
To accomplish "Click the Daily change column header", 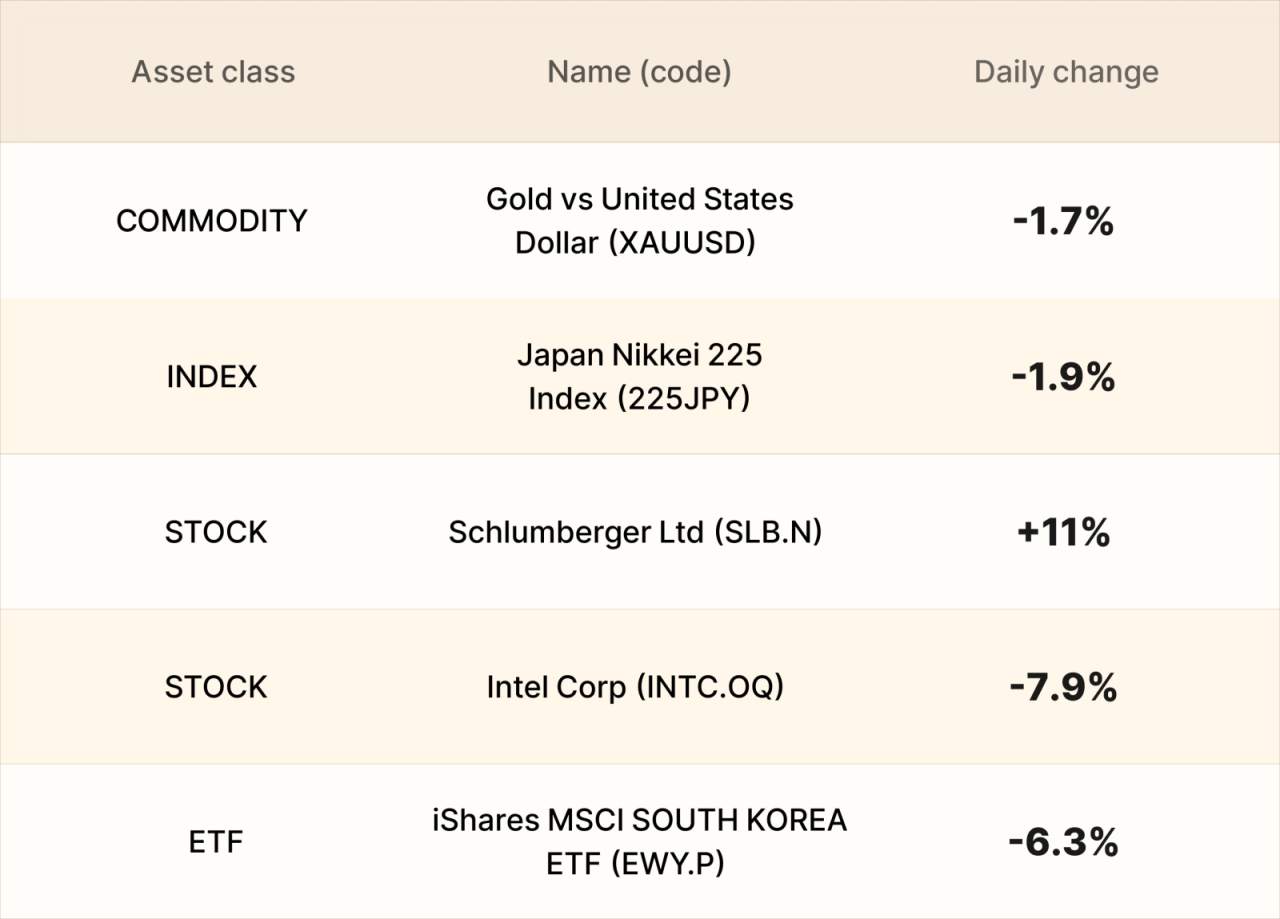I will click(1066, 72).
